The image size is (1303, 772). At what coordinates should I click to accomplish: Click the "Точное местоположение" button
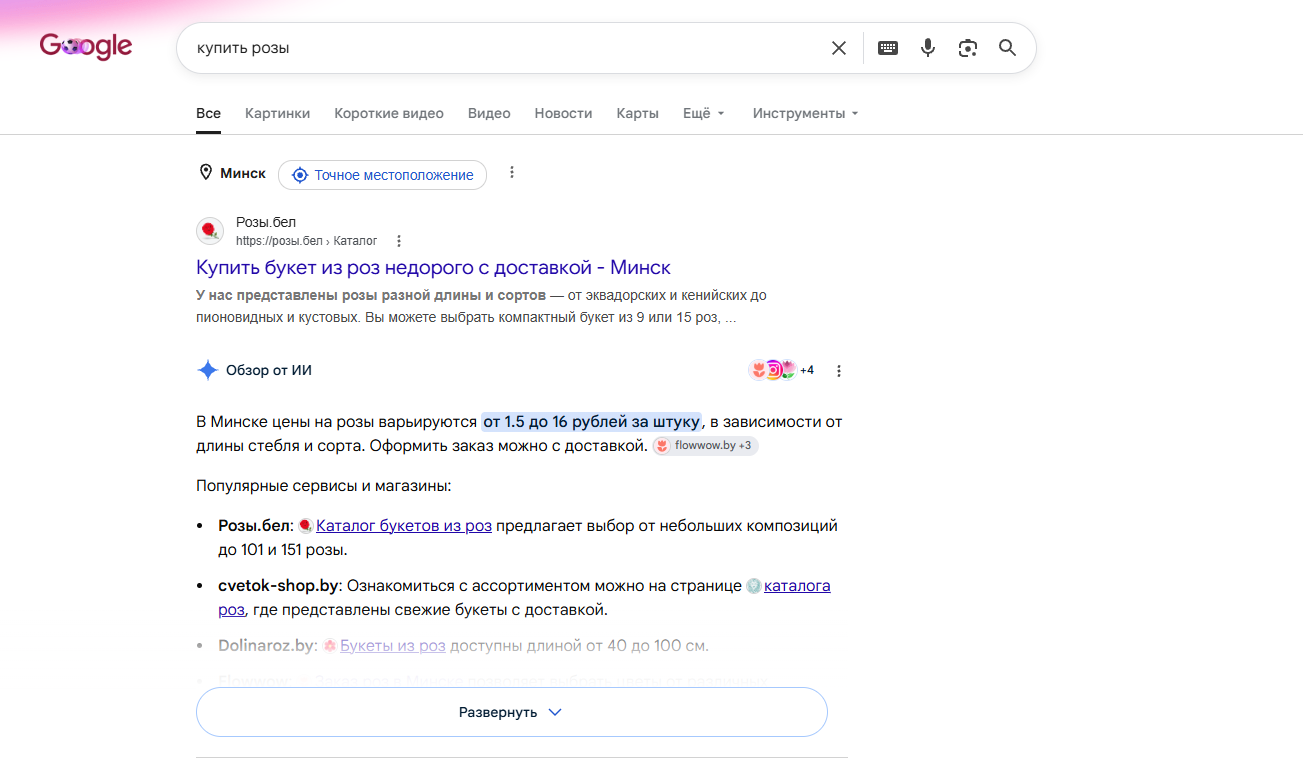click(x=382, y=175)
